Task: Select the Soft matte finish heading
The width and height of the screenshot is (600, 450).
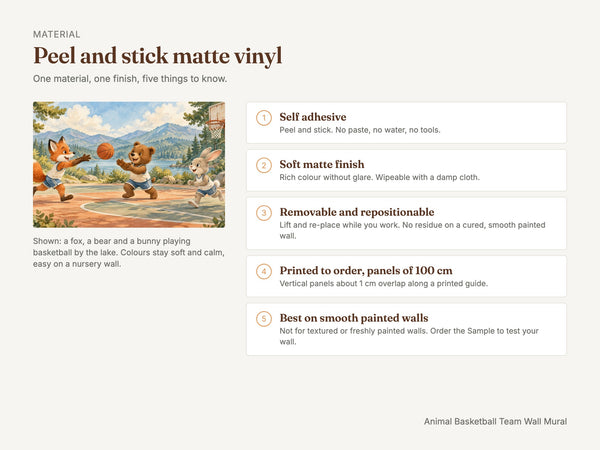Action: pos(321,164)
